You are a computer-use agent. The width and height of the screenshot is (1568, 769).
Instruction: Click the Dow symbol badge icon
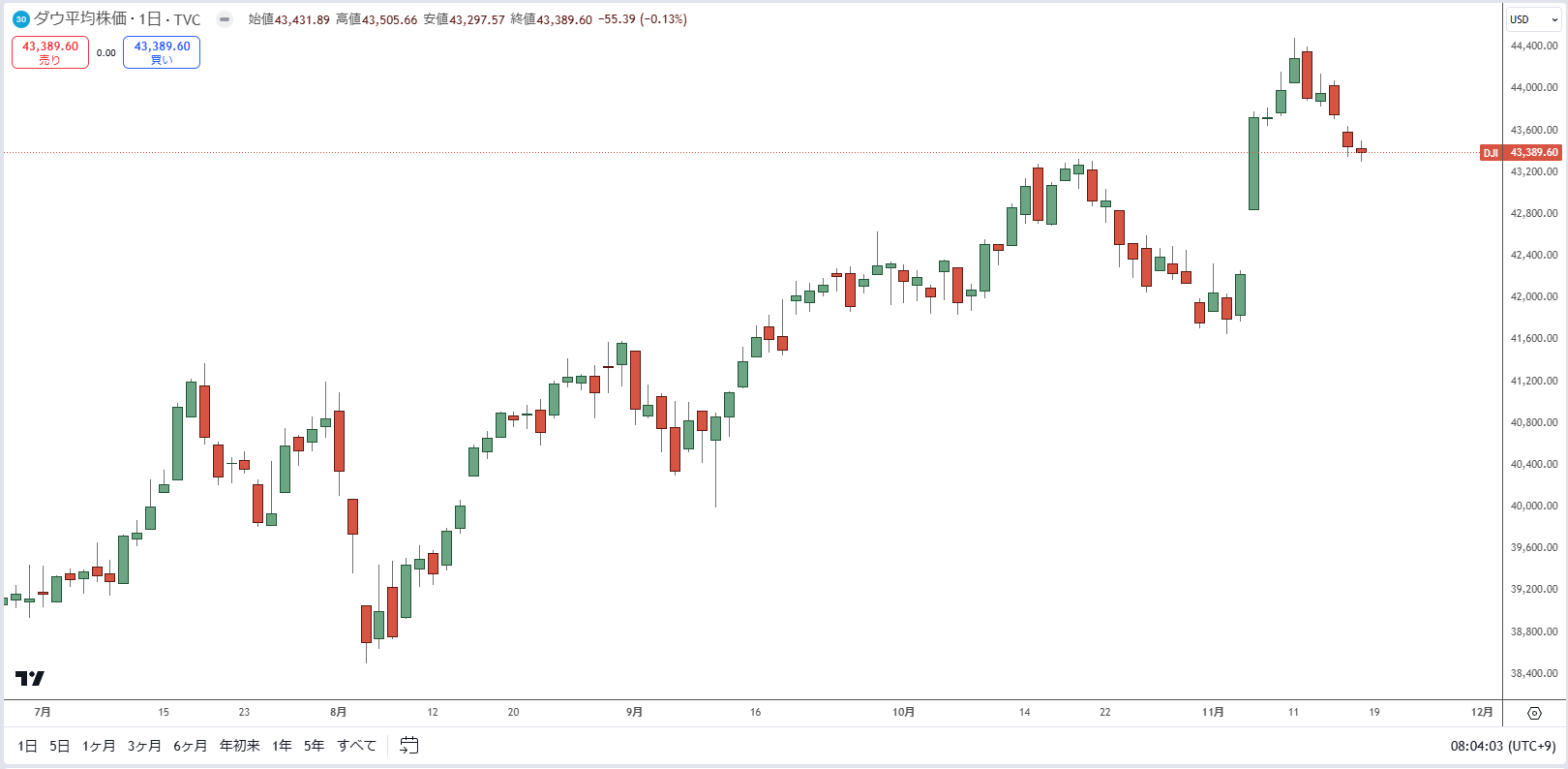tap(21, 19)
